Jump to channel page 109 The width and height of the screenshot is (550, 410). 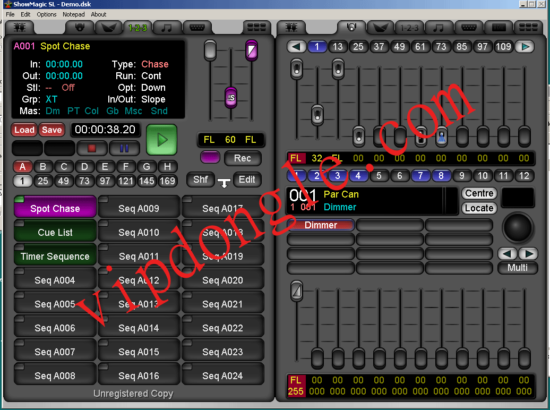click(x=503, y=47)
